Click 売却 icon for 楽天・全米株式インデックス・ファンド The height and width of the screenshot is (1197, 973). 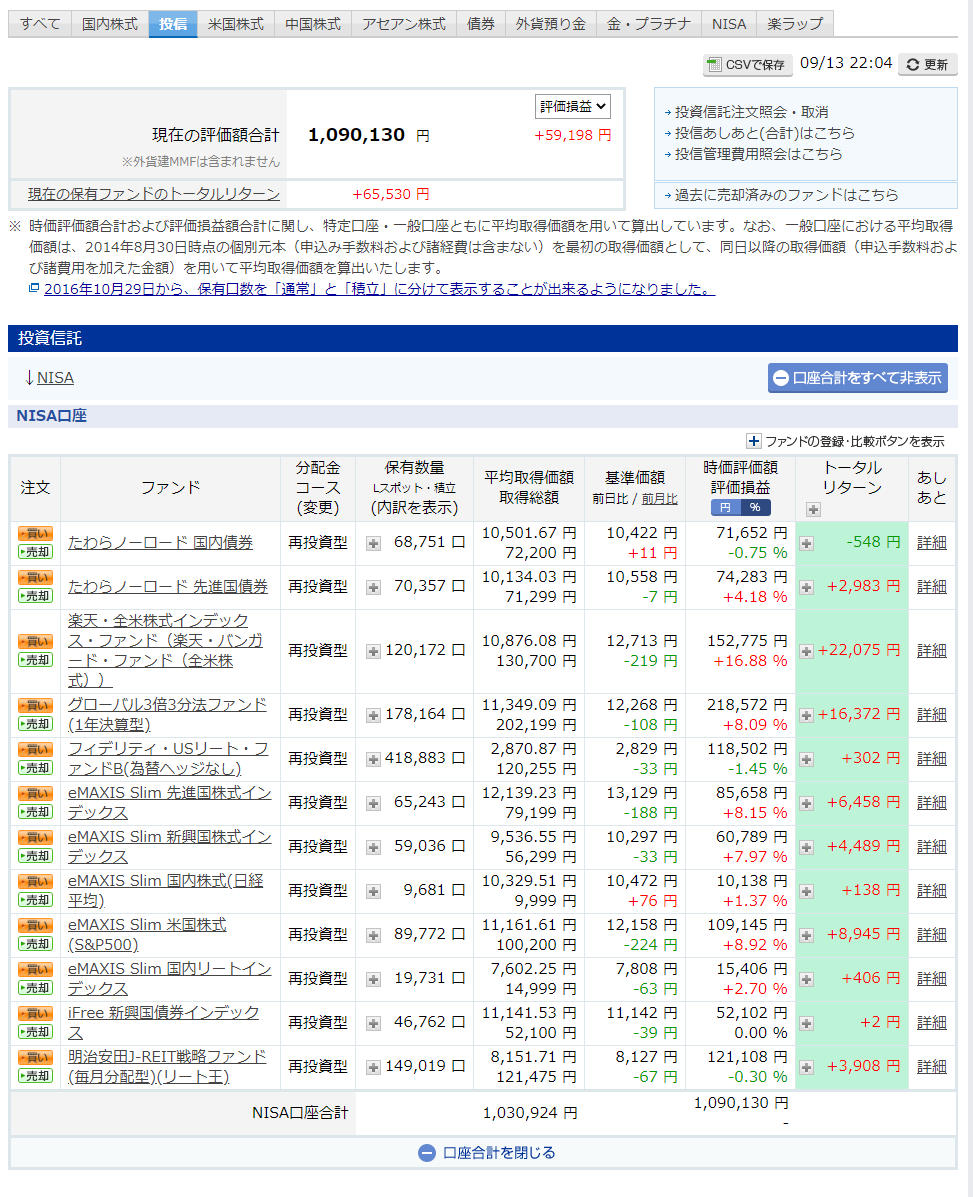click(x=35, y=660)
